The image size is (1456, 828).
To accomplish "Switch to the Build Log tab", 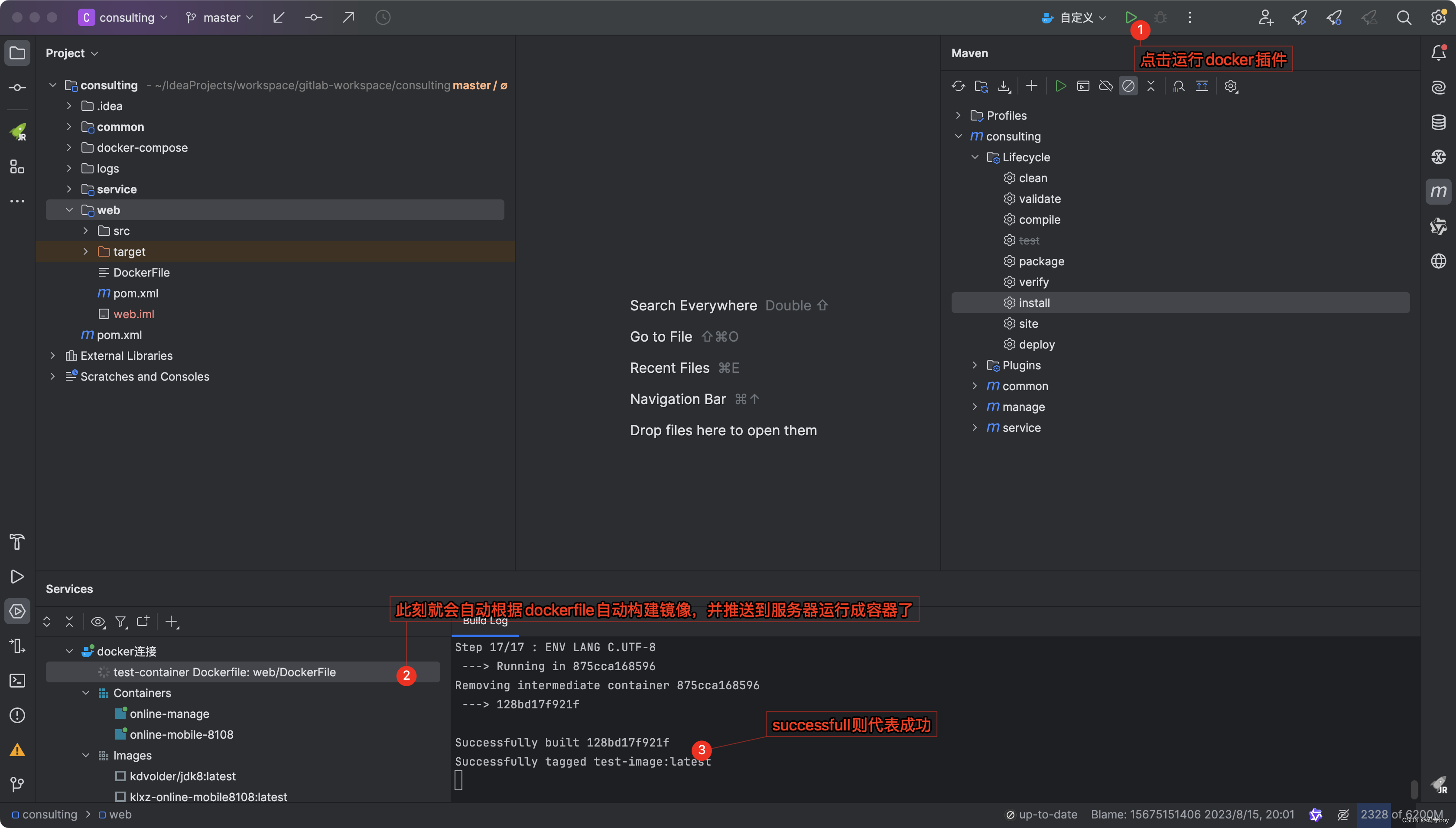I will (x=485, y=620).
